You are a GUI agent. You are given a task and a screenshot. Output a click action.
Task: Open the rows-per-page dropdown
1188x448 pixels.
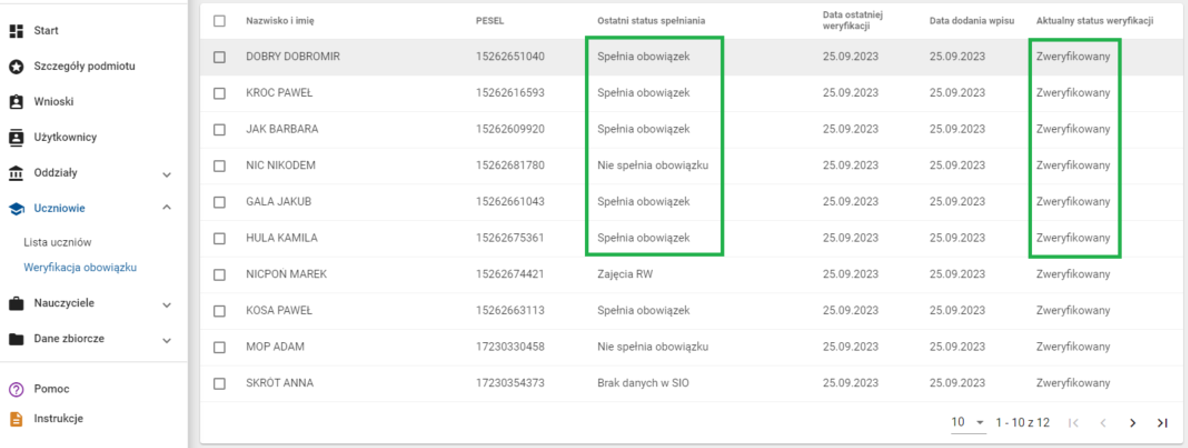point(968,422)
